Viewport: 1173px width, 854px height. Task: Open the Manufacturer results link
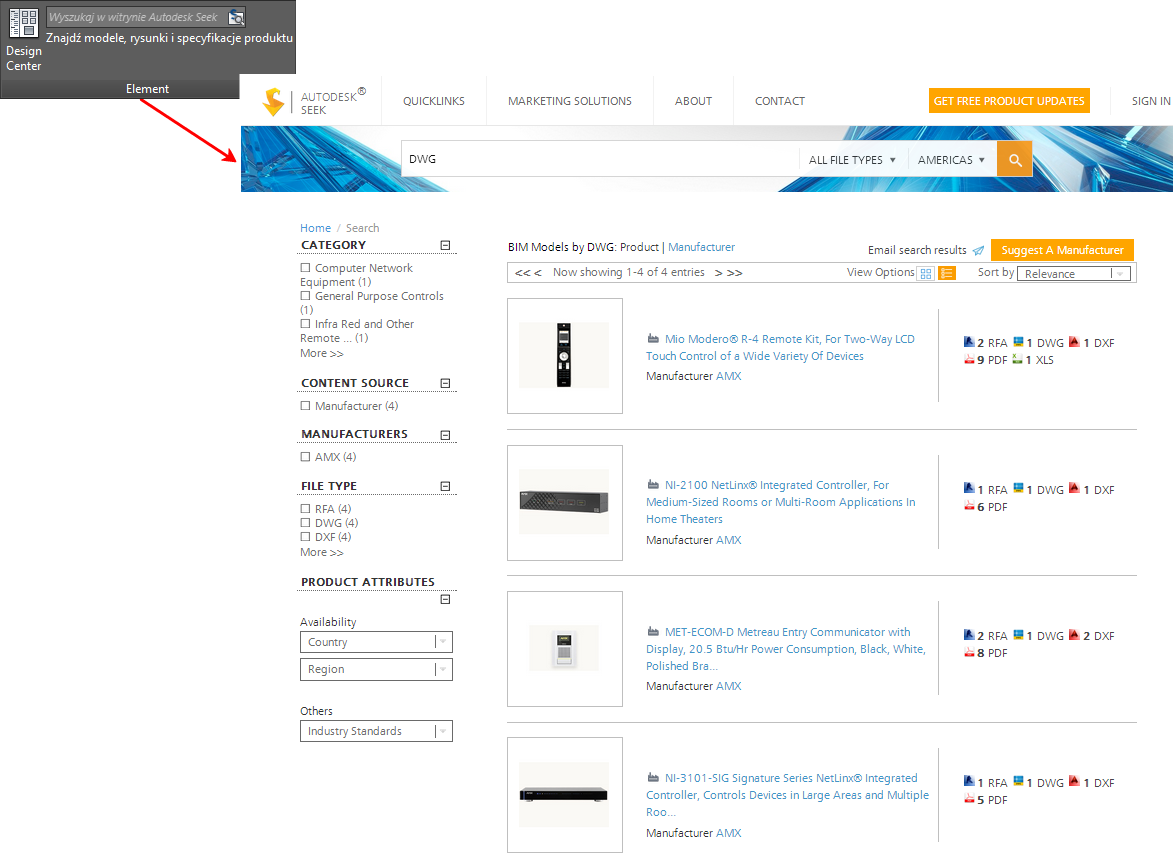click(x=702, y=247)
